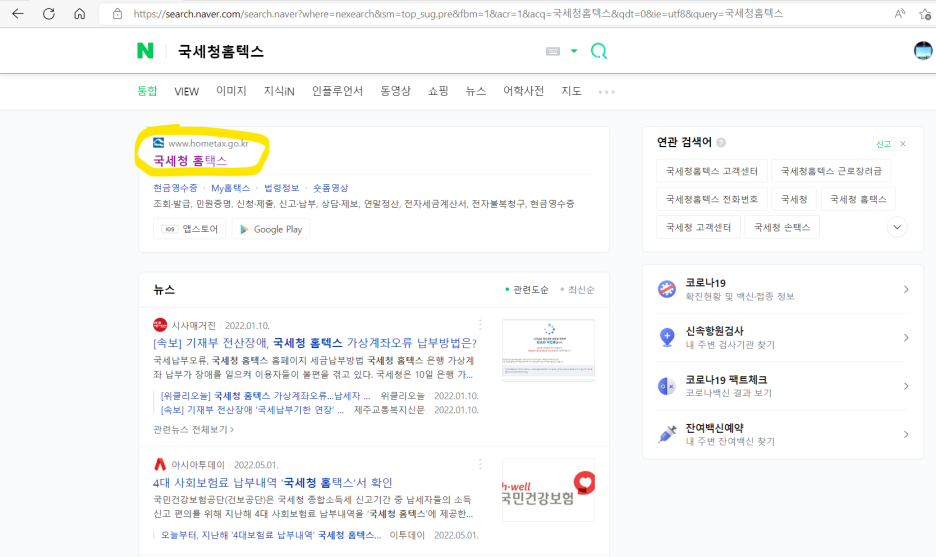Open the 국세청 홈택스 result title
The height and width of the screenshot is (557, 936).
point(190,161)
